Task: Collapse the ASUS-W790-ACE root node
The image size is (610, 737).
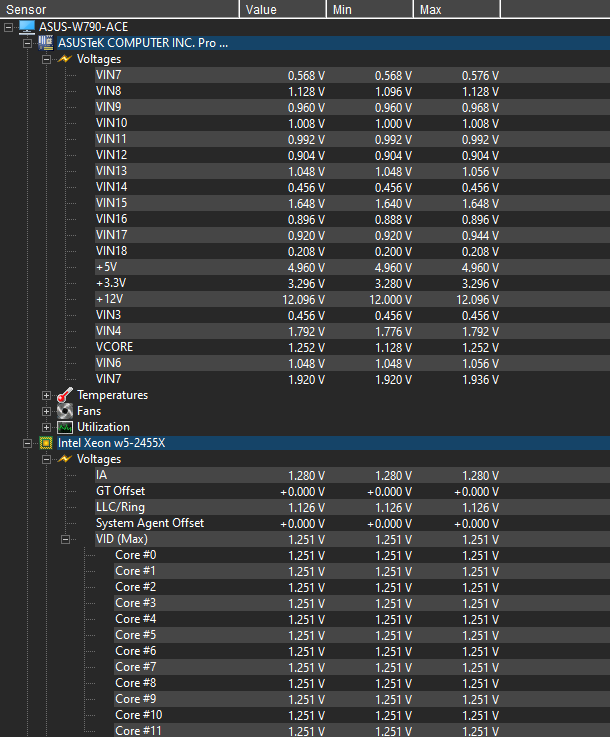Action: click(x=9, y=27)
